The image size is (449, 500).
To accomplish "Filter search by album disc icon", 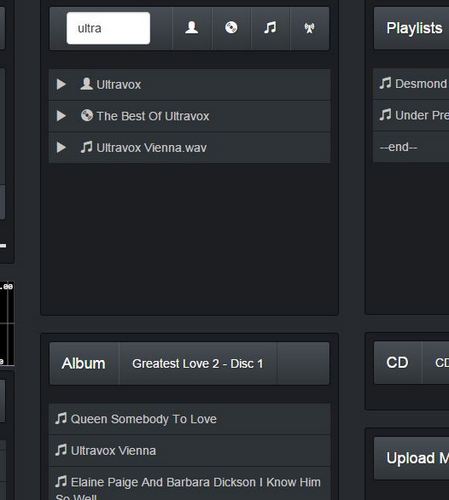I will click(231, 28).
